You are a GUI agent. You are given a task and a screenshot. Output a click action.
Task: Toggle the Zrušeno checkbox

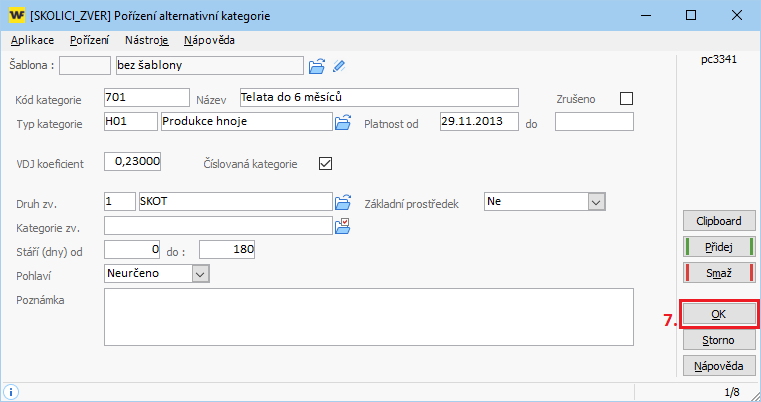[x=627, y=98]
